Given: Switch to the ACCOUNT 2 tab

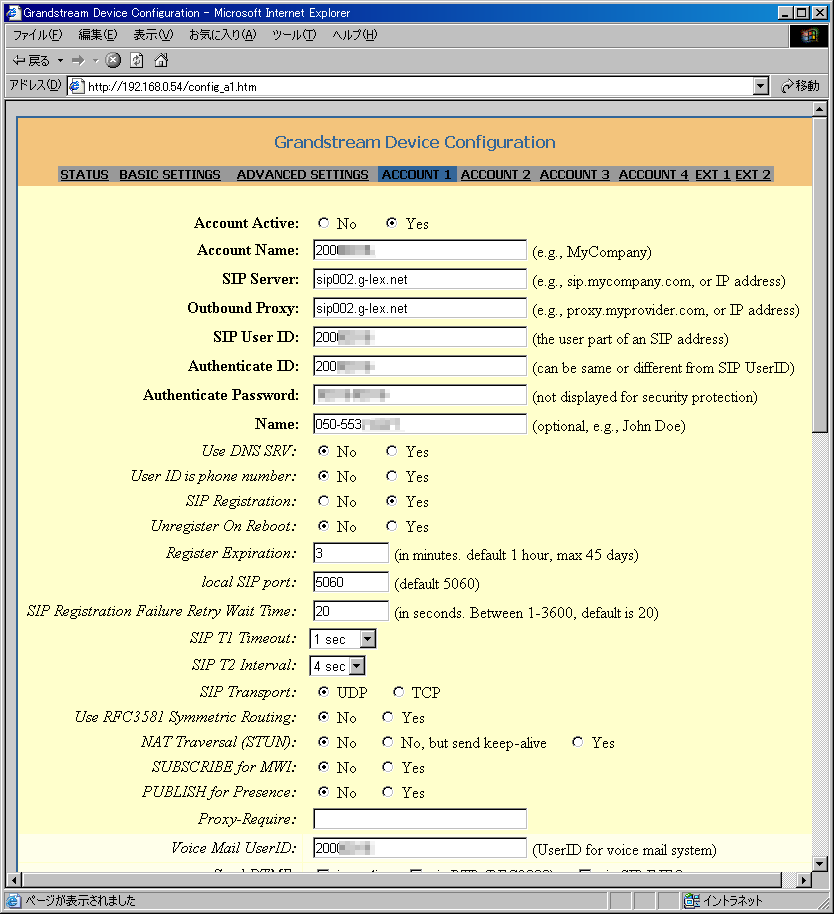Looking at the screenshot, I should [x=495, y=174].
